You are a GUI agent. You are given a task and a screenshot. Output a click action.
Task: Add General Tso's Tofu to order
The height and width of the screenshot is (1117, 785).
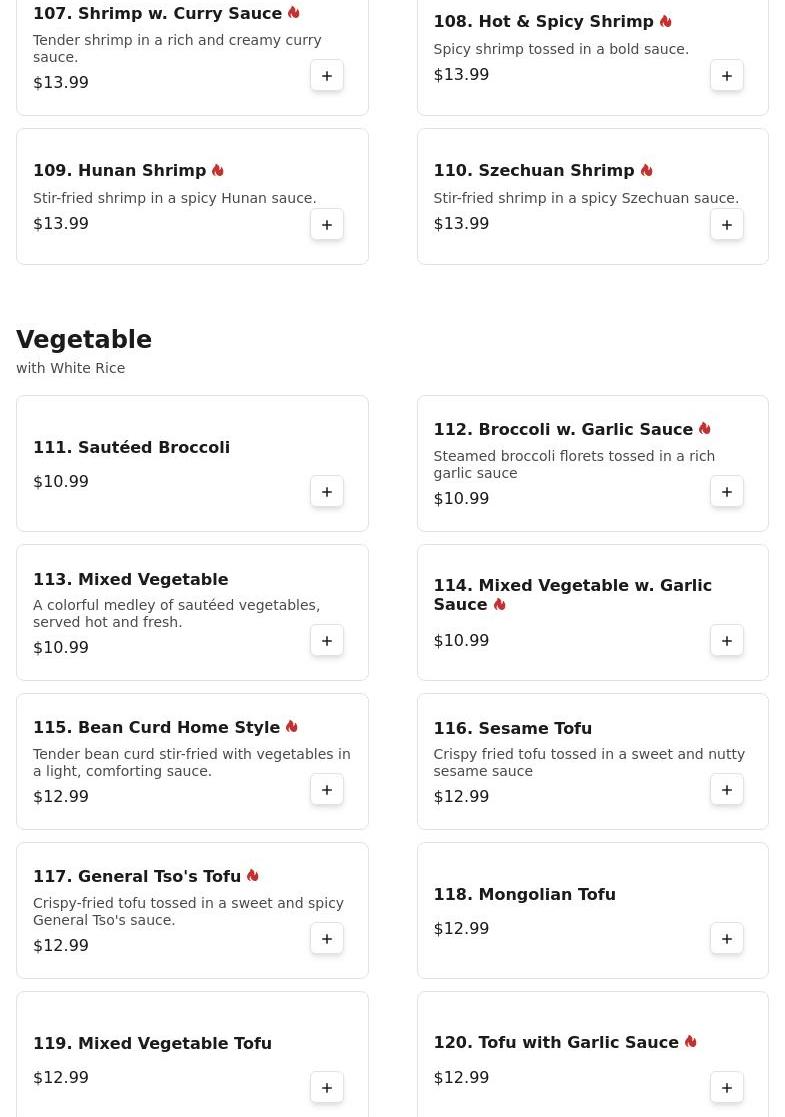point(327,938)
